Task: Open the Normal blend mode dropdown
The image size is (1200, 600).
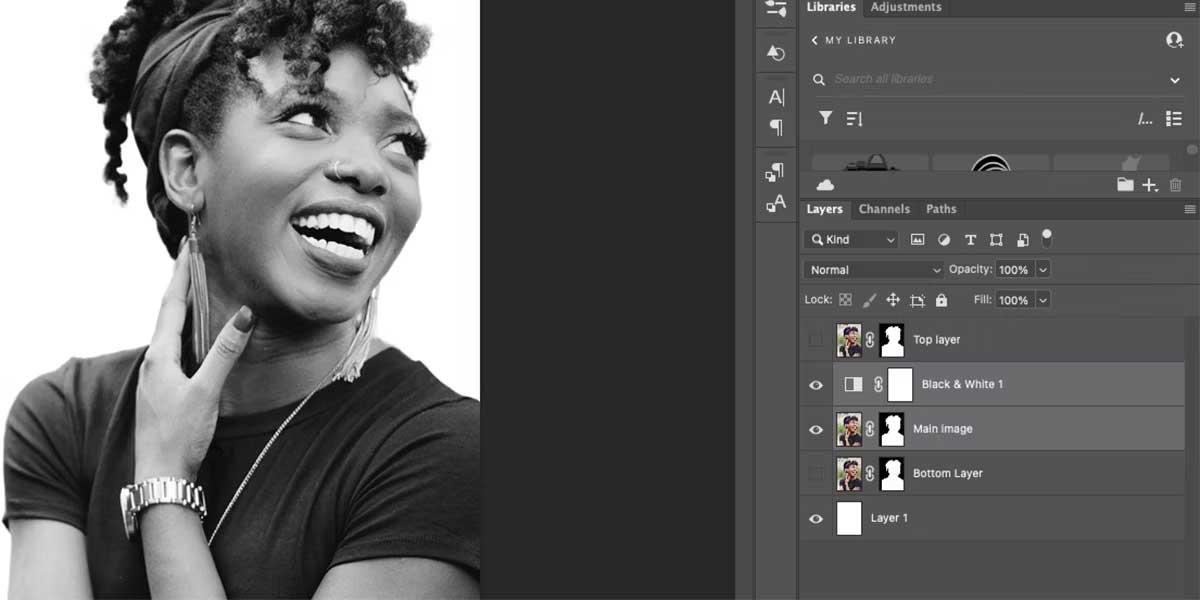Action: (x=874, y=270)
